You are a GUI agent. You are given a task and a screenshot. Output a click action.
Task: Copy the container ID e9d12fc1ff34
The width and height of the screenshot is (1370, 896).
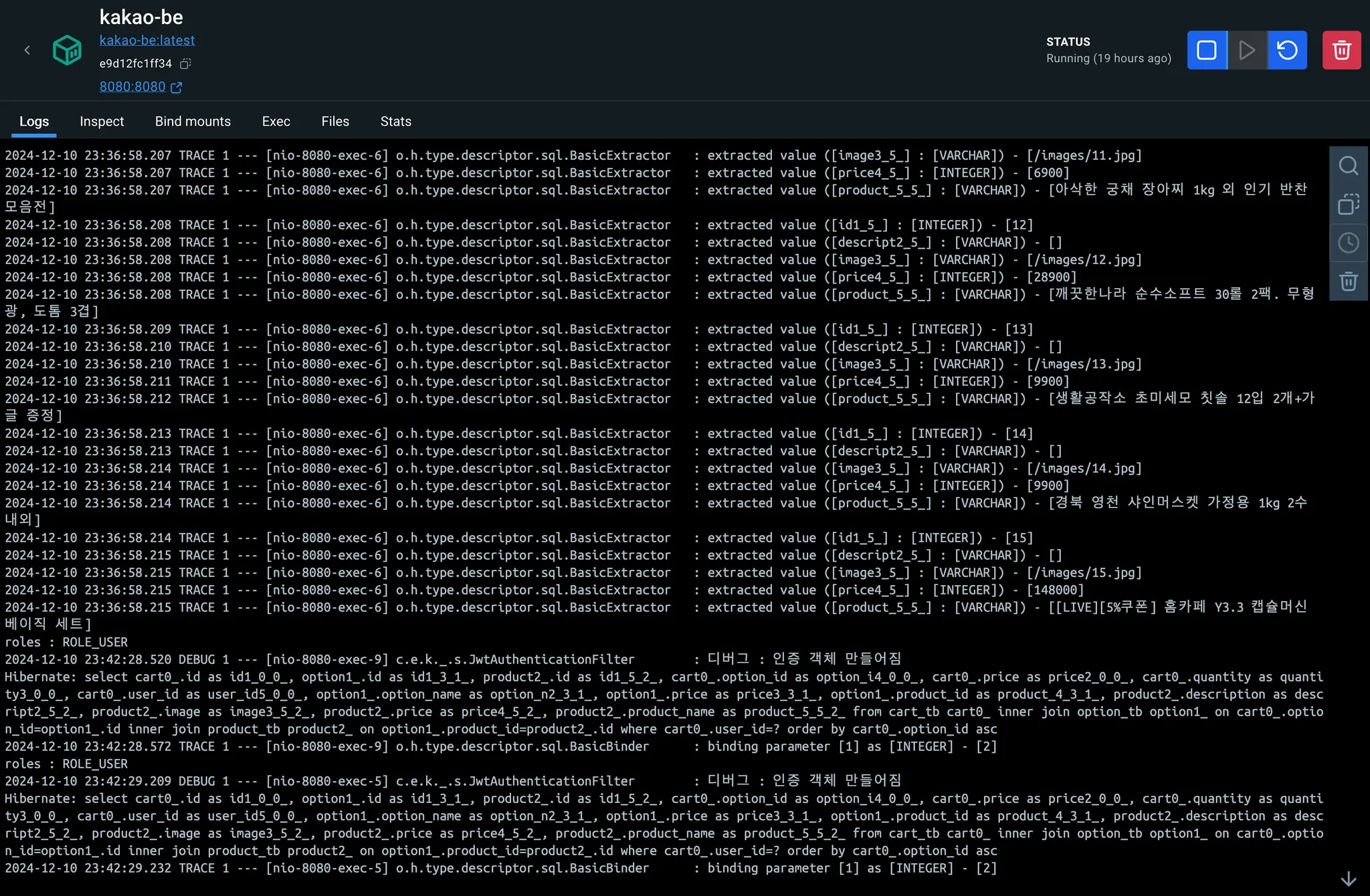point(186,64)
